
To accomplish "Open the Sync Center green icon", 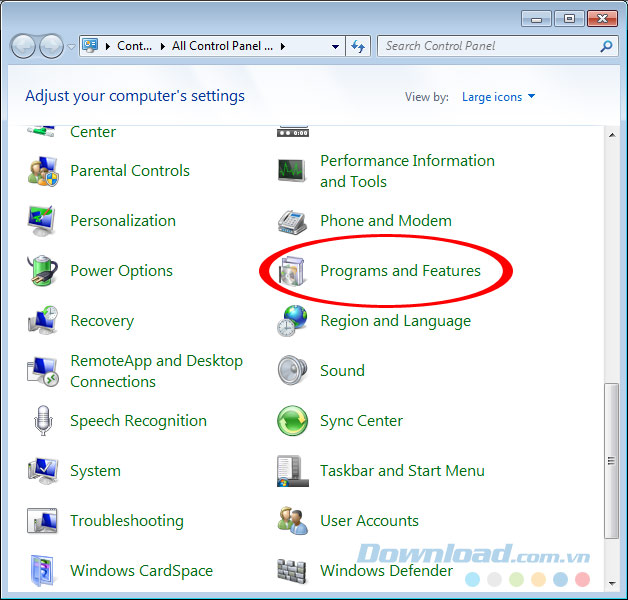I will [x=292, y=421].
